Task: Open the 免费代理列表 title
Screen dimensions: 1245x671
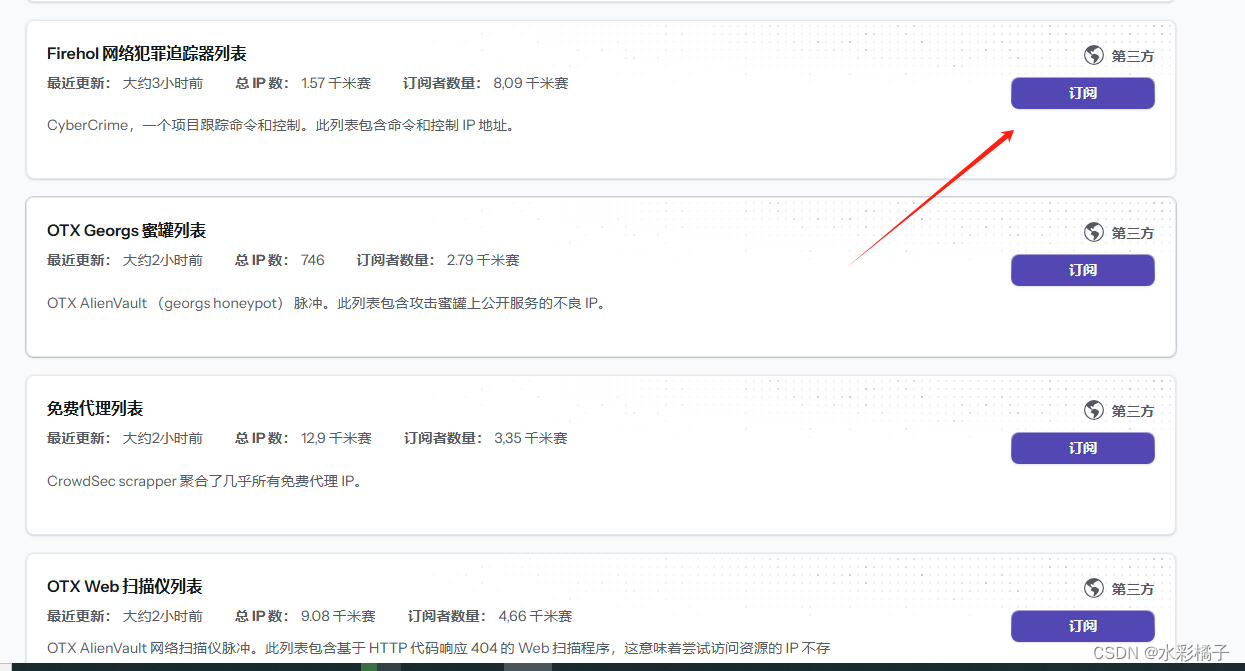Action: click(x=95, y=408)
